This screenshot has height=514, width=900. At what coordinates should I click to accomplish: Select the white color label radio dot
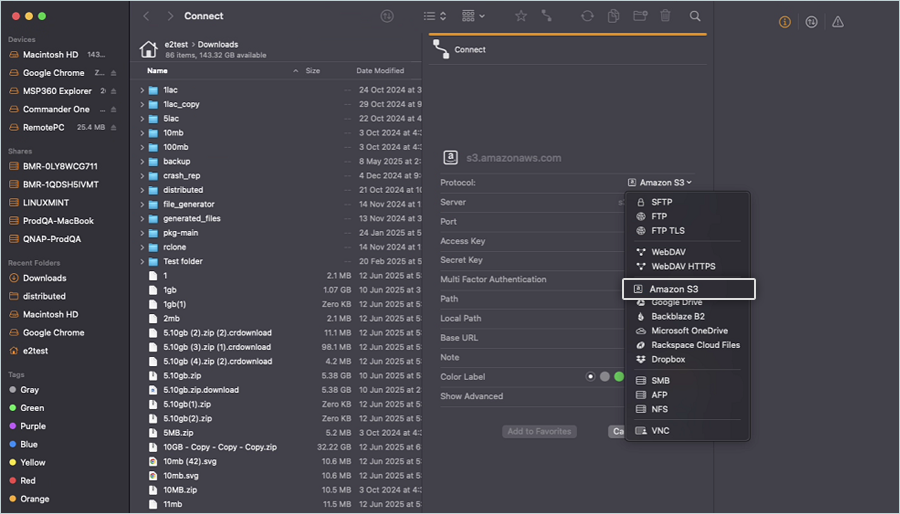point(591,377)
